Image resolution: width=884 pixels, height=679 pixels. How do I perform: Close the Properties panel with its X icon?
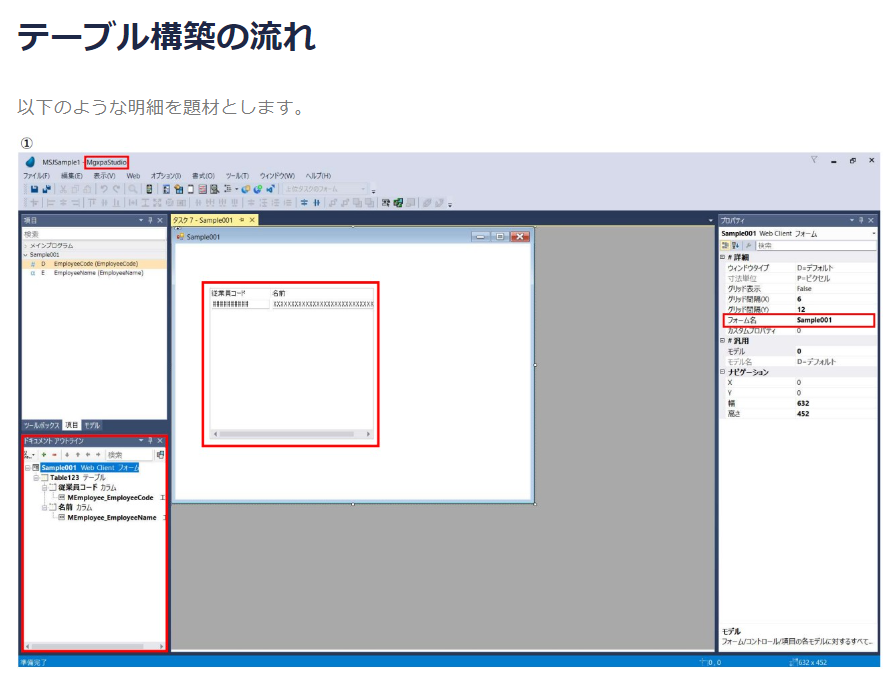pyautogui.click(x=872, y=220)
